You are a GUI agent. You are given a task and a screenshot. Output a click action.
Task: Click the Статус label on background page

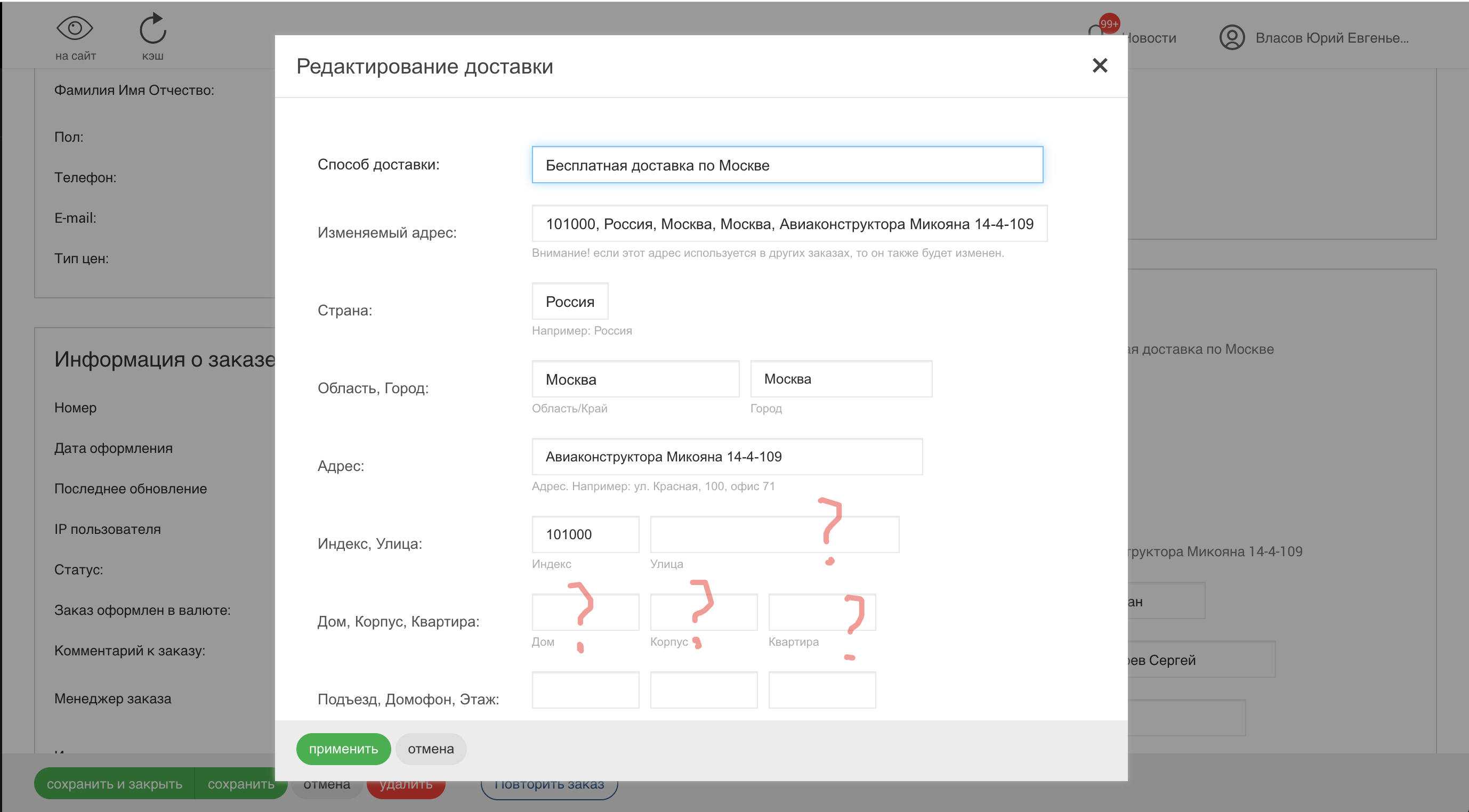[79, 570]
